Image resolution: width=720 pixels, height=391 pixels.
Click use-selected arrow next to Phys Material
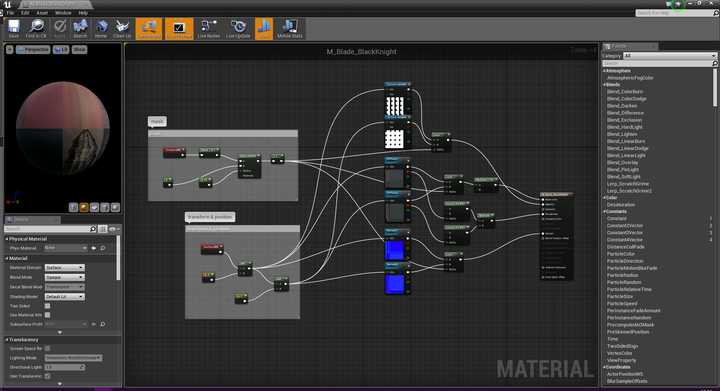point(94,248)
